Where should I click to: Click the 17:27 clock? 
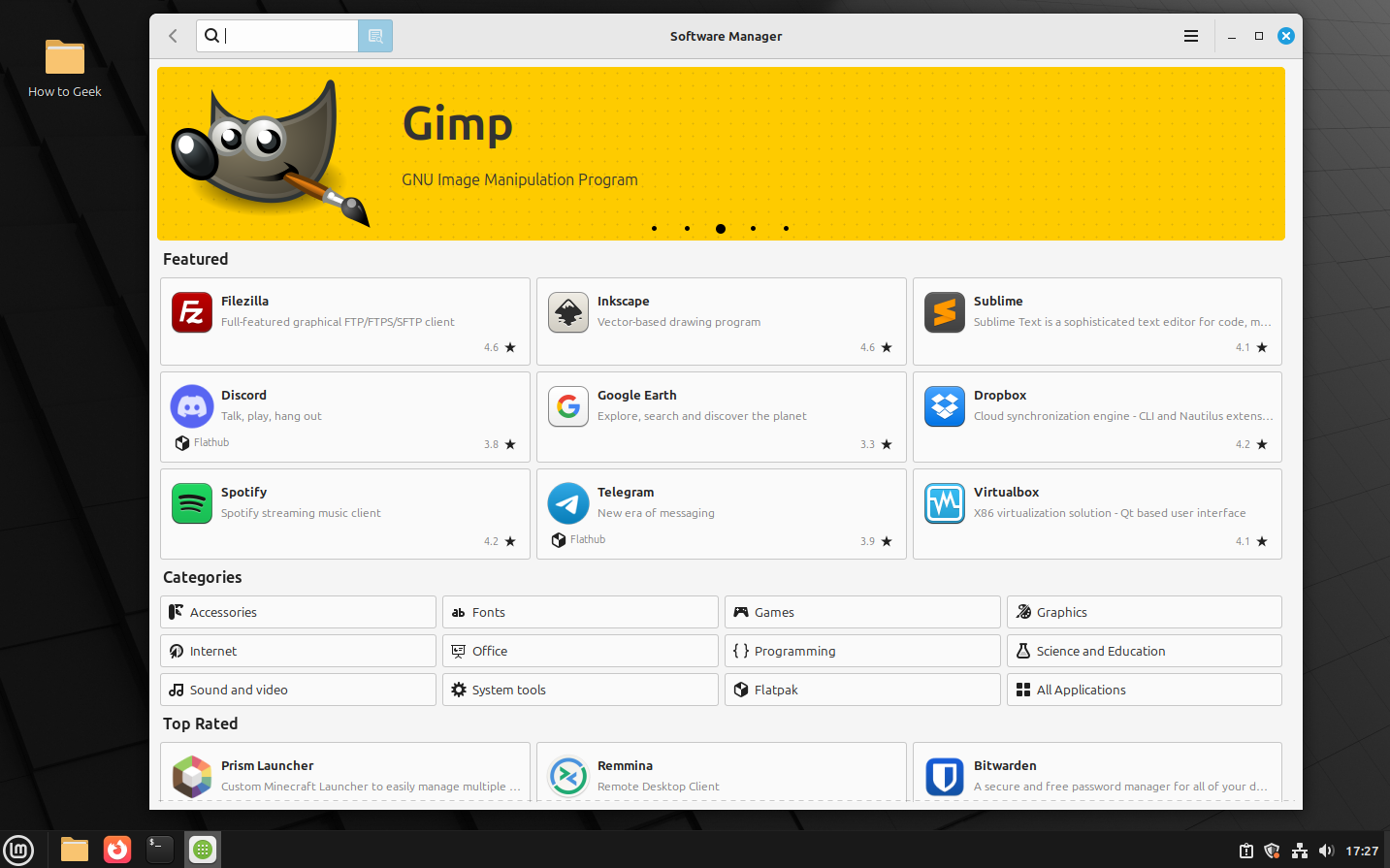(1362, 851)
